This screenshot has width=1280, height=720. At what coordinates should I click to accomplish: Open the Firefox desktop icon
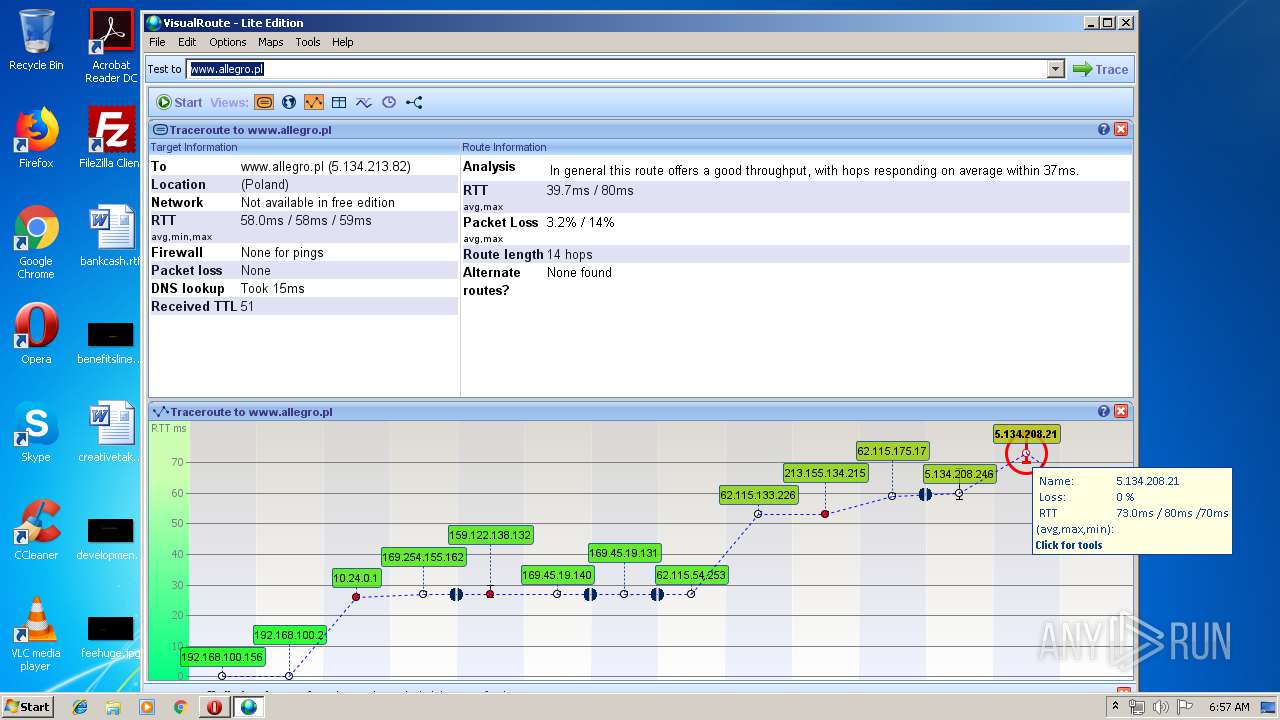tap(36, 138)
